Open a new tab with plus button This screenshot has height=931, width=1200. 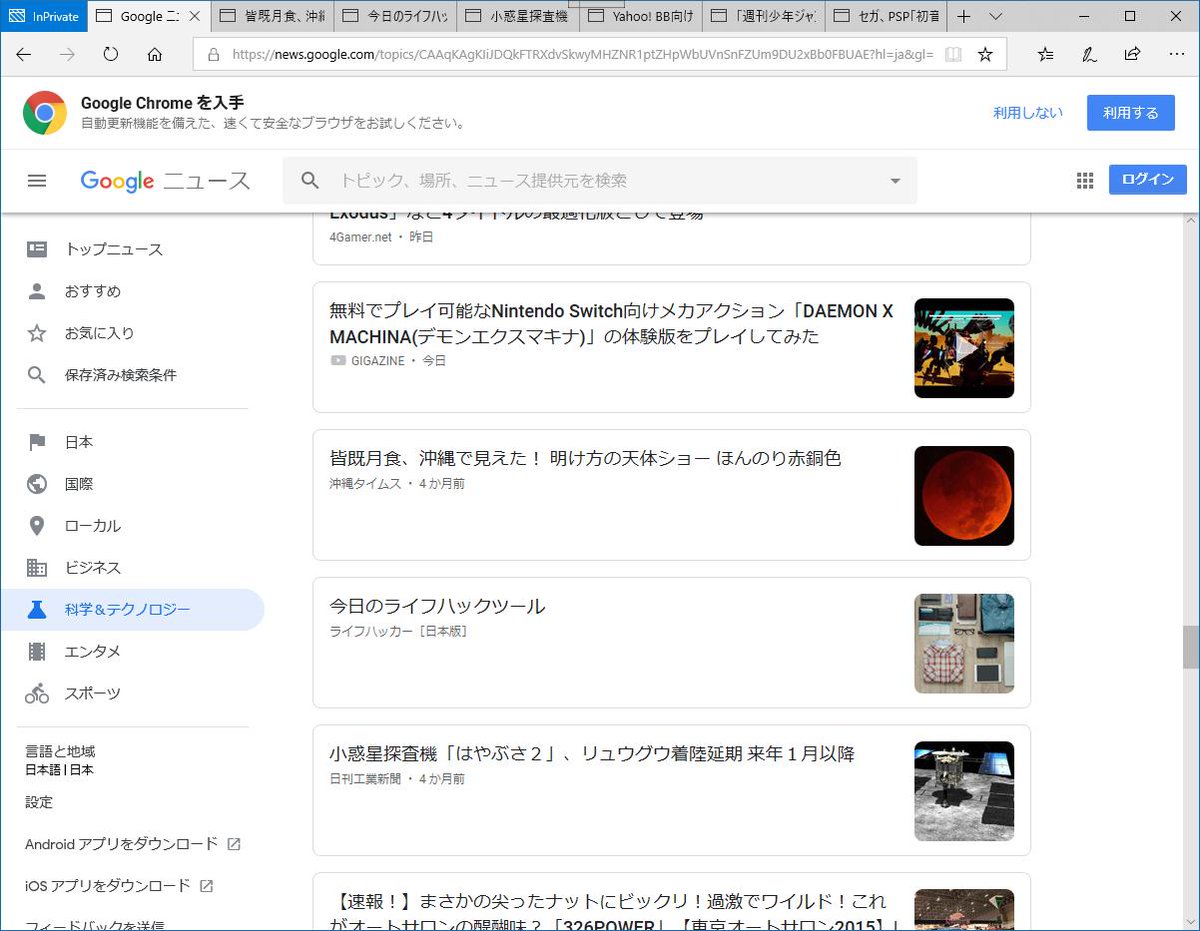pos(964,17)
